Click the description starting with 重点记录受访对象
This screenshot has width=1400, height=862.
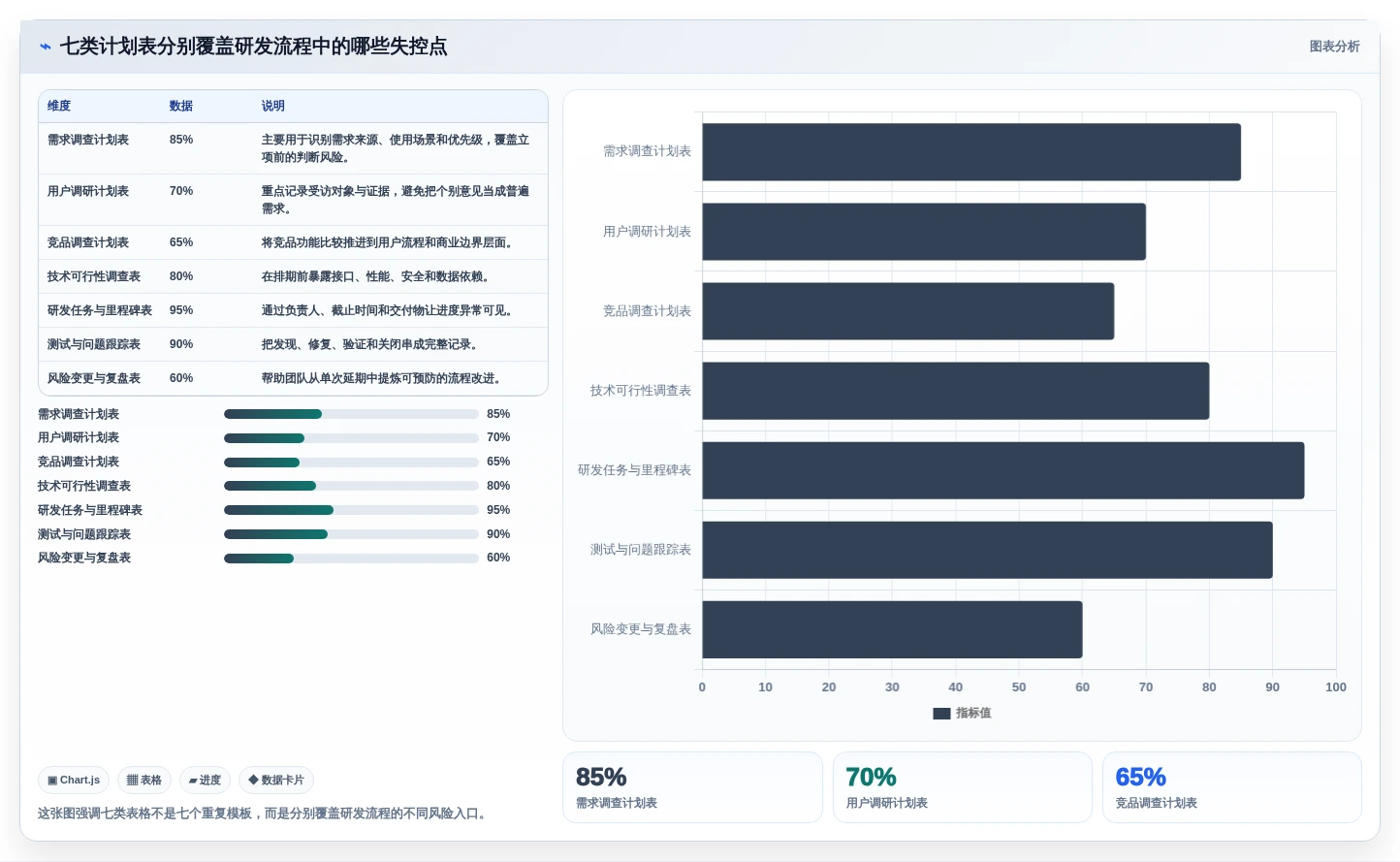[x=396, y=200]
